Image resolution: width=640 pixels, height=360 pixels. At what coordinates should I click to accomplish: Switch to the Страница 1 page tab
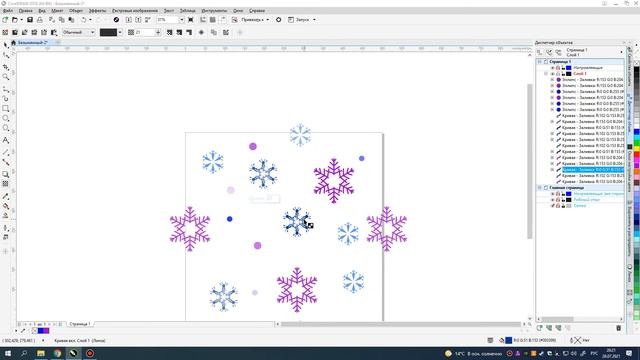pyautogui.click(x=80, y=324)
